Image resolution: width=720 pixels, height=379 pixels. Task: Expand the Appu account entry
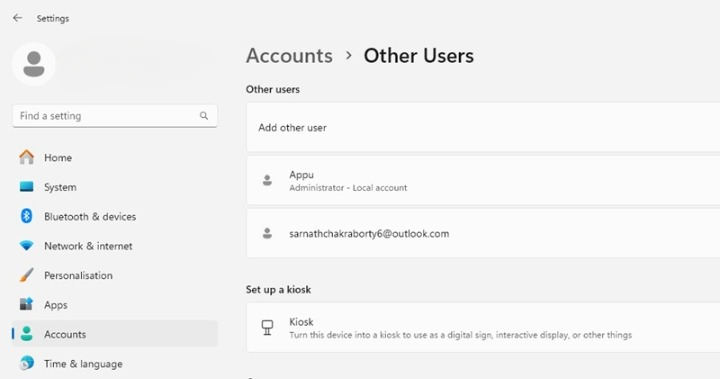pyautogui.click(x=483, y=180)
